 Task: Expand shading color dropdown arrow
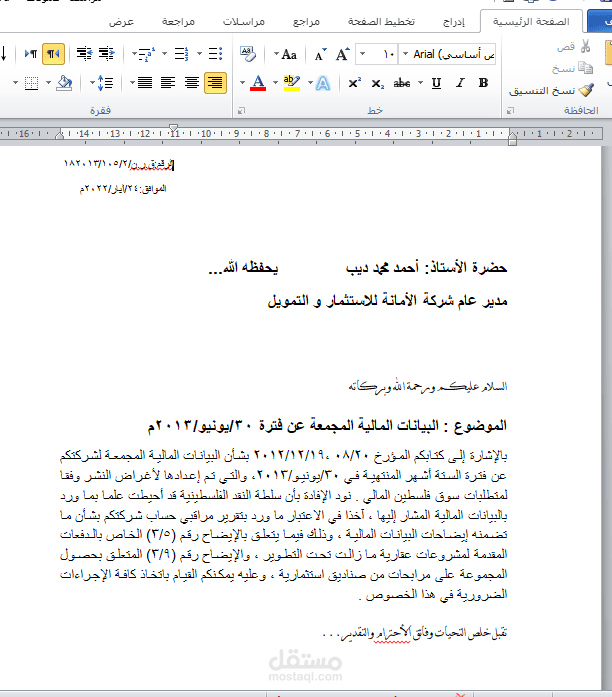click(x=48, y=83)
